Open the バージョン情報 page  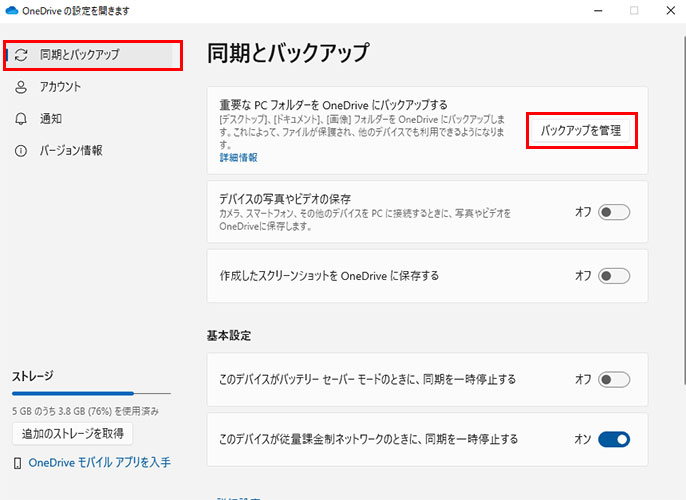[71, 151]
